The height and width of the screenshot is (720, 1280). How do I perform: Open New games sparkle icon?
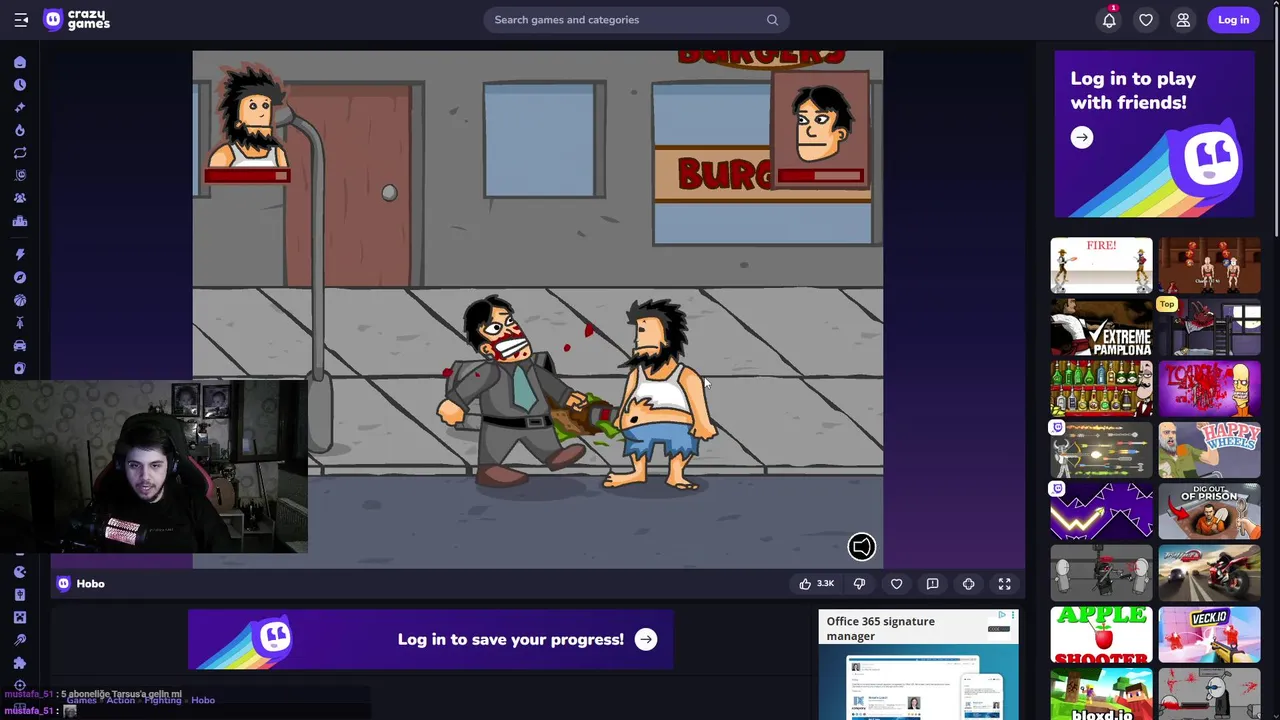(x=20, y=108)
